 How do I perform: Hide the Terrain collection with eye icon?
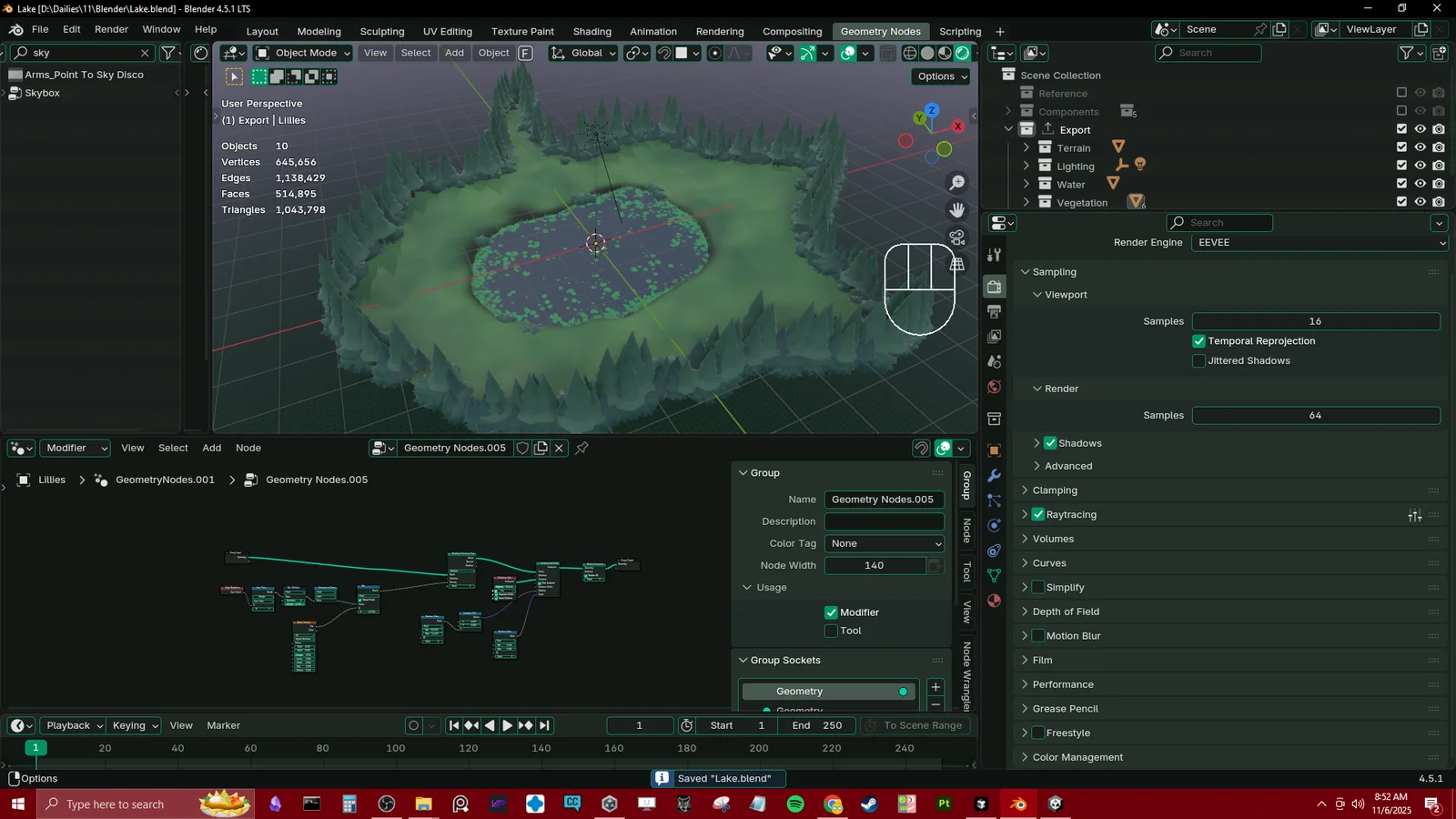[1420, 147]
